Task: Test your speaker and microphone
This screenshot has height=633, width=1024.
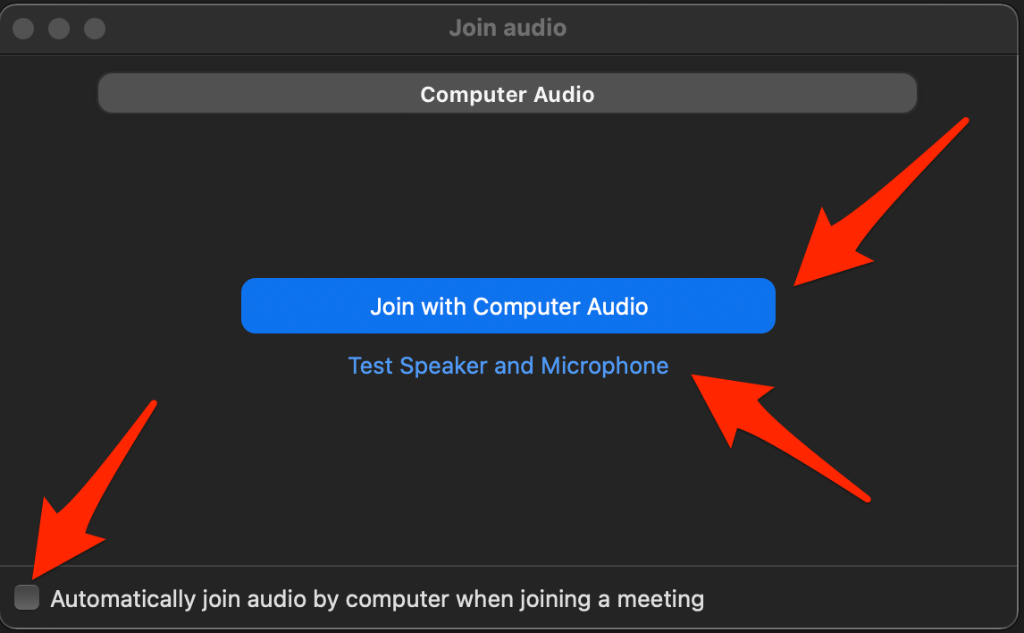Action: 508,366
